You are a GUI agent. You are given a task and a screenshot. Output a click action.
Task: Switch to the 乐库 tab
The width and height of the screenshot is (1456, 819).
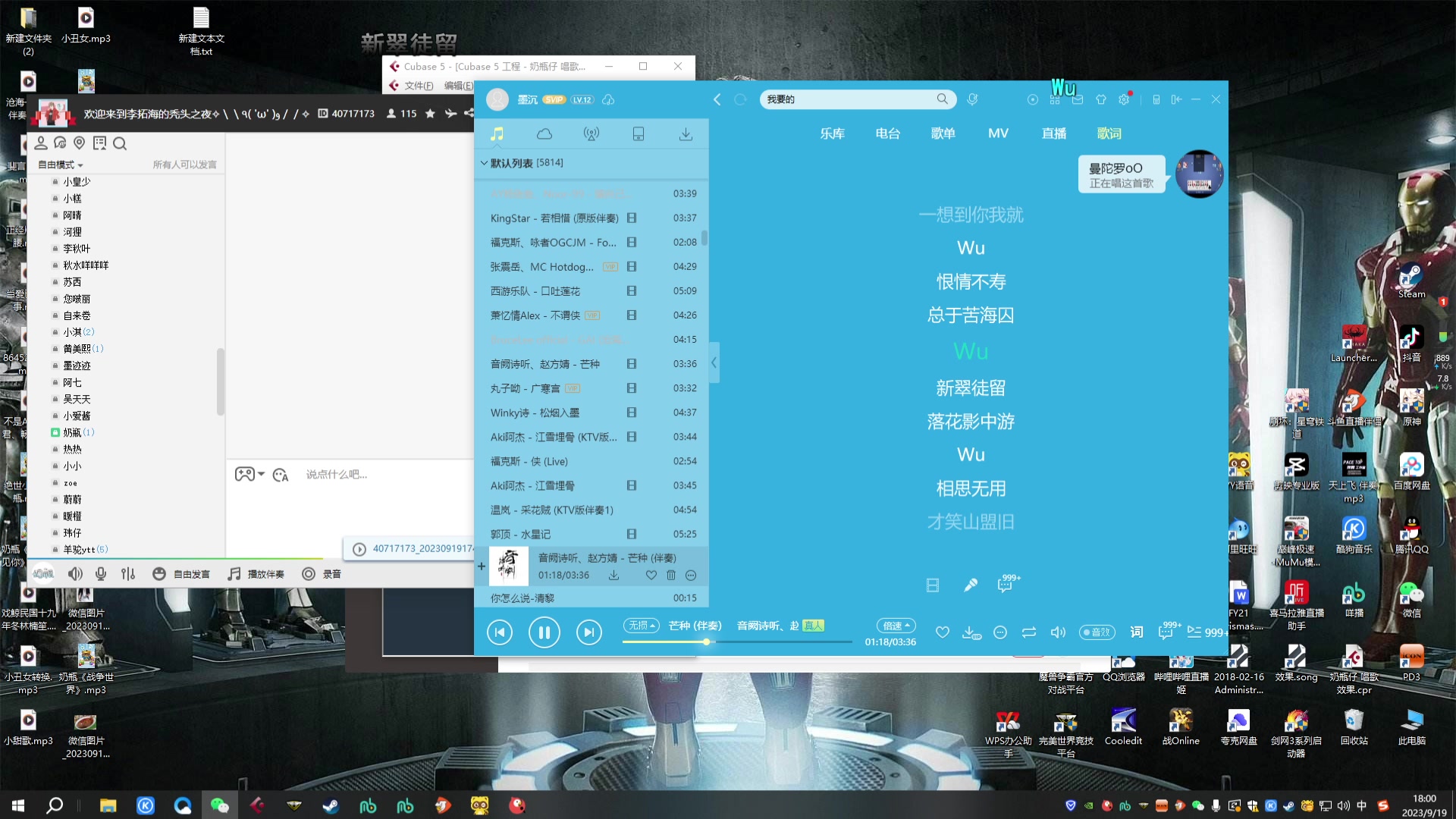pyautogui.click(x=832, y=133)
